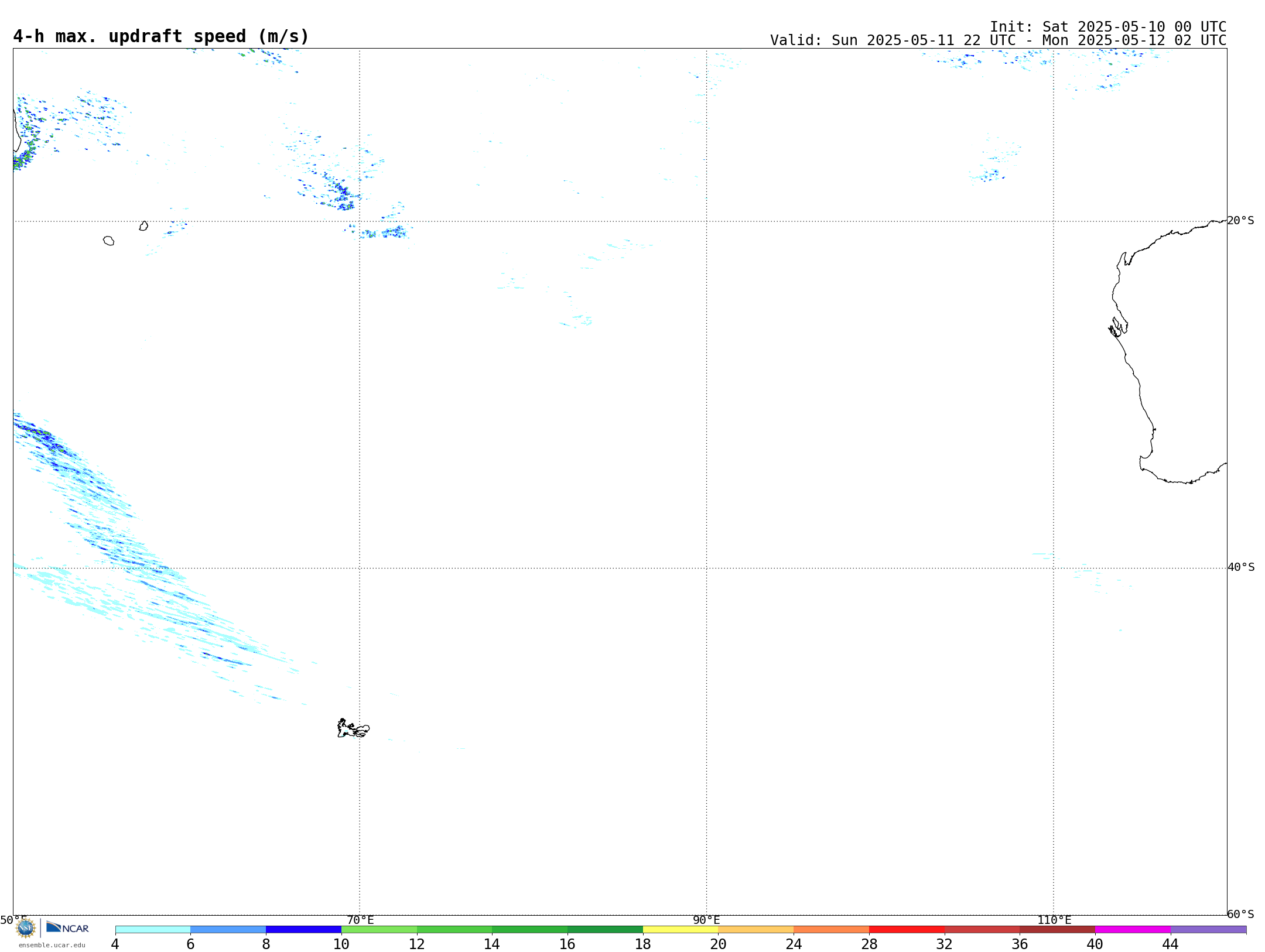Viewport: 1265px width, 952px height.
Task: Click the '4-h max. updraft speed (m/s)' title
Action: coord(161,36)
